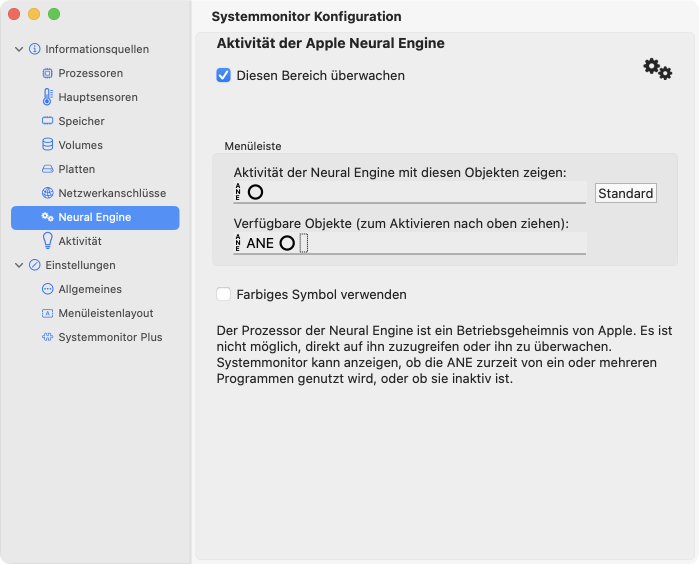Click the Betriebsgeheimnis explanation paragraph
The image size is (699, 564).
(x=444, y=354)
